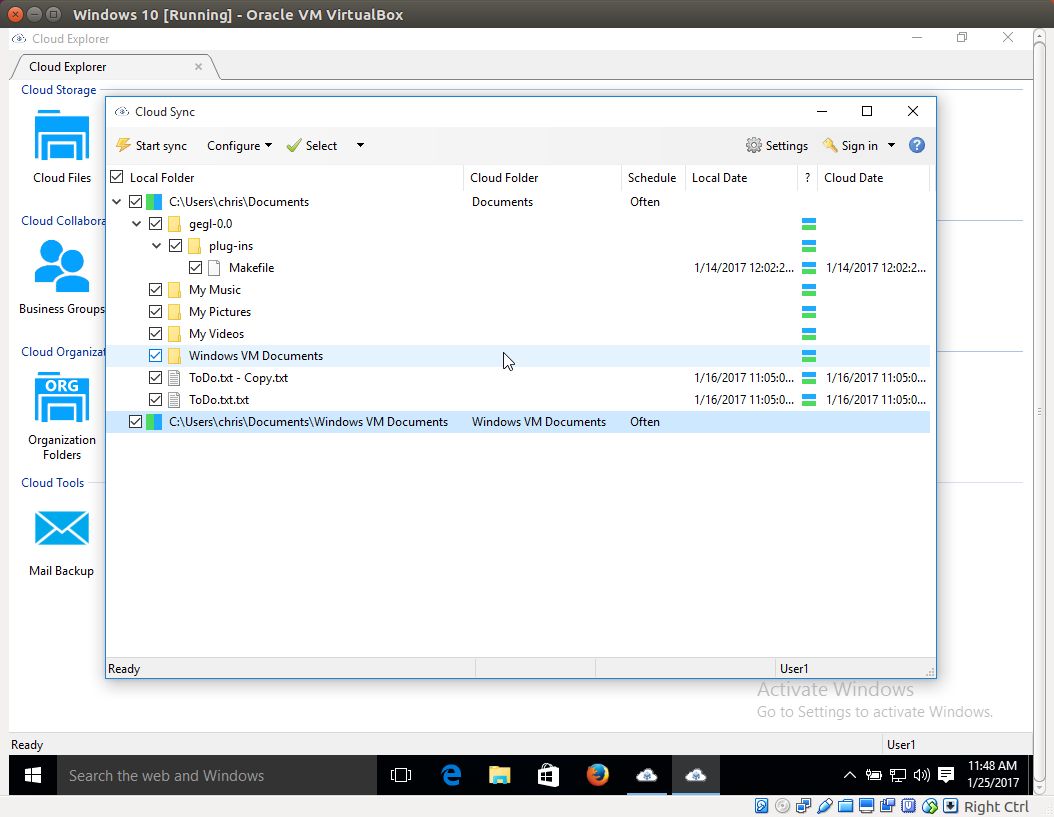Click Settings gear in Cloud Sync toolbar
Screen dimensions: 1054x817
coord(776,145)
